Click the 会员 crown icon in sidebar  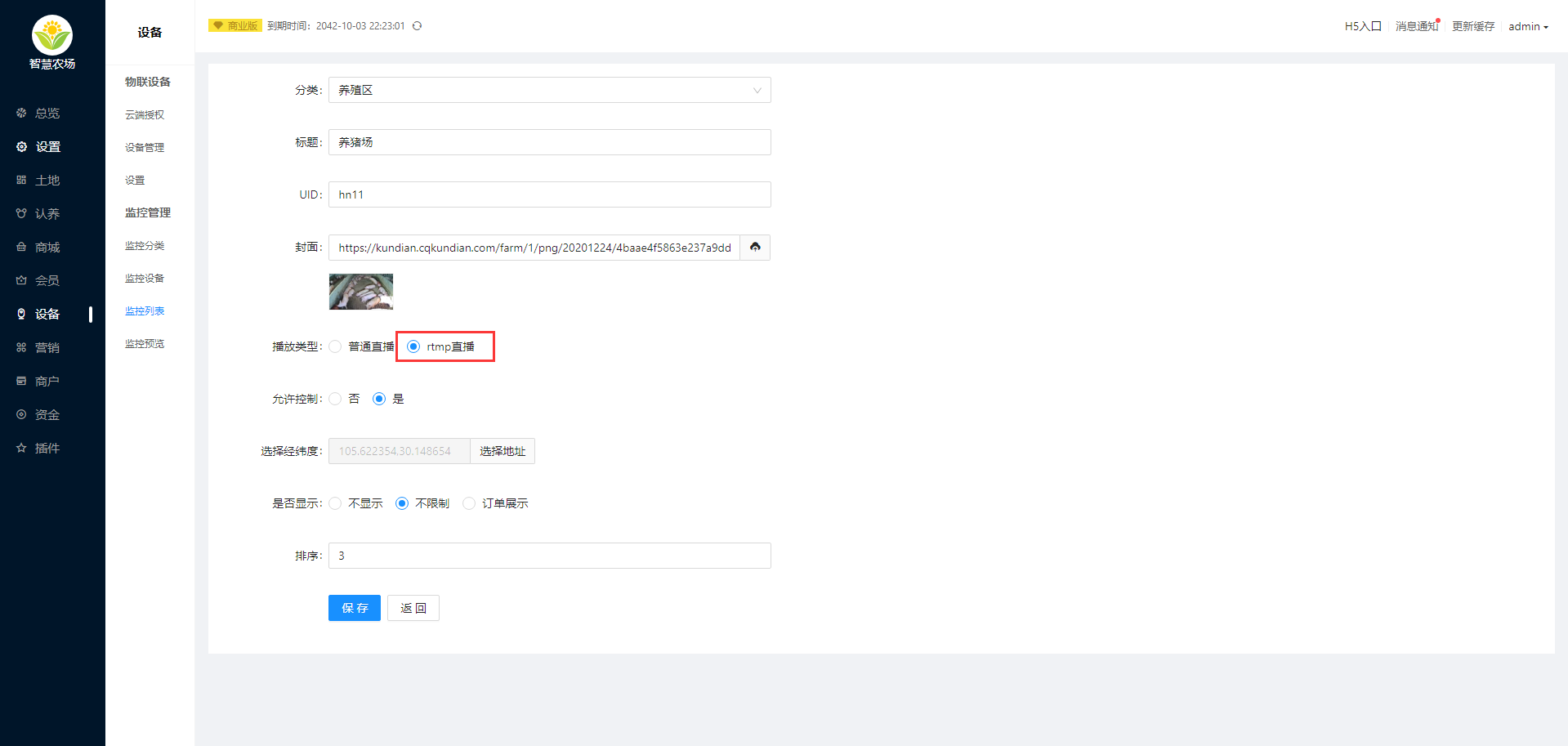click(x=21, y=280)
